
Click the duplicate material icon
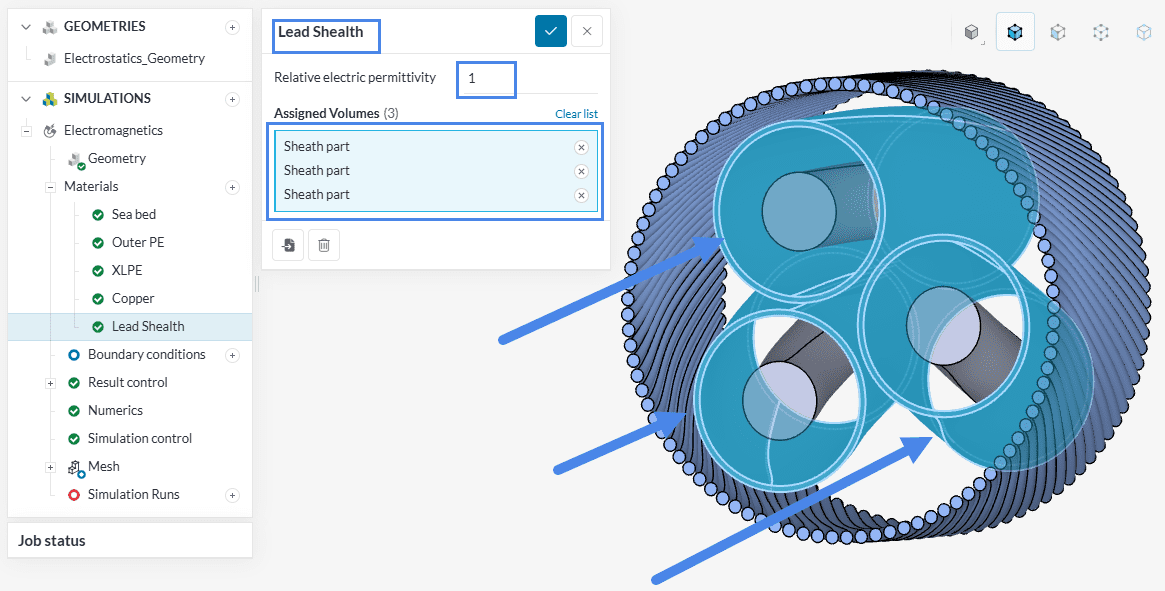[x=289, y=245]
